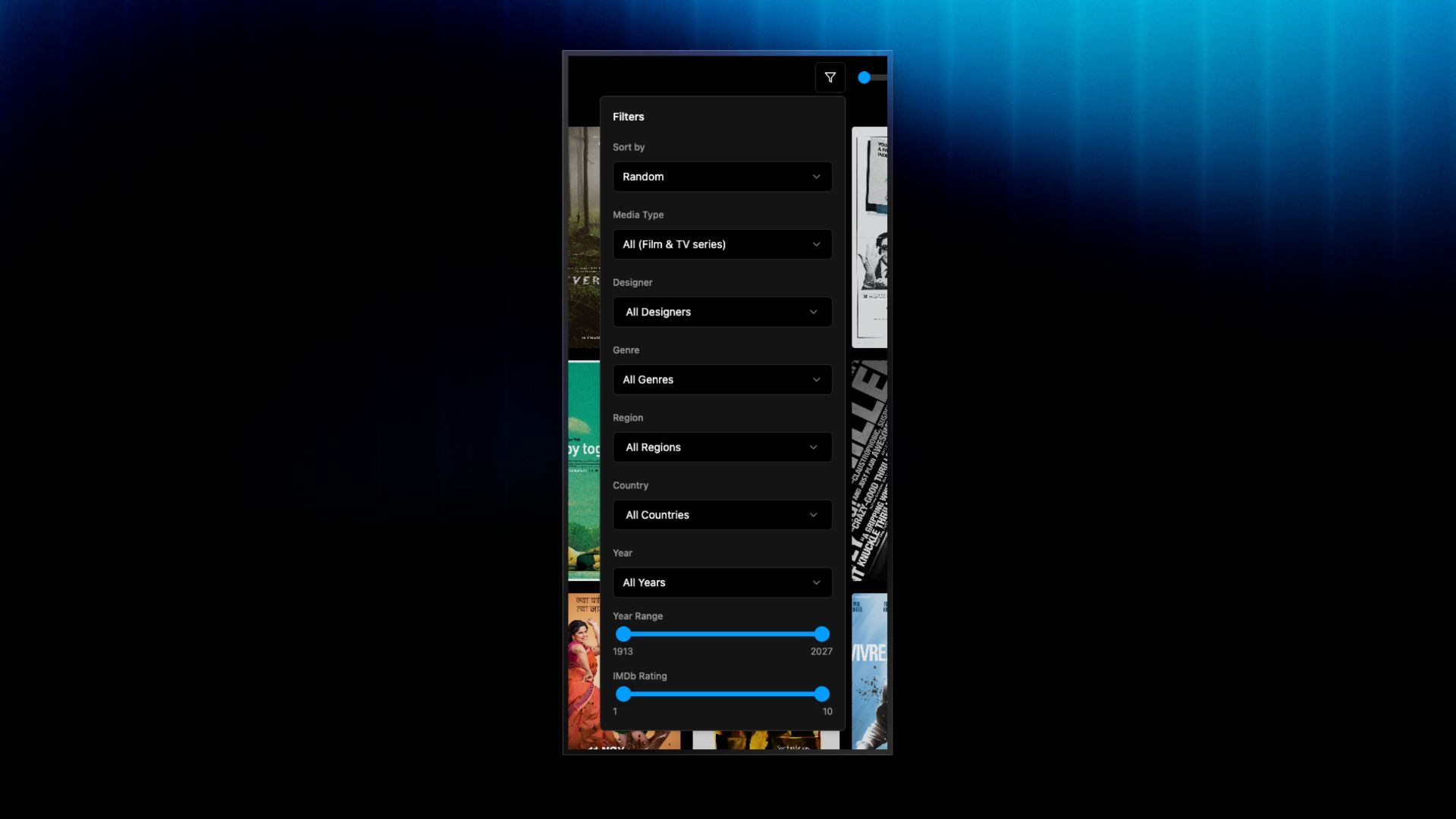Open the green poster thumbnail on left

pyautogui.click(x=584, y=470)
